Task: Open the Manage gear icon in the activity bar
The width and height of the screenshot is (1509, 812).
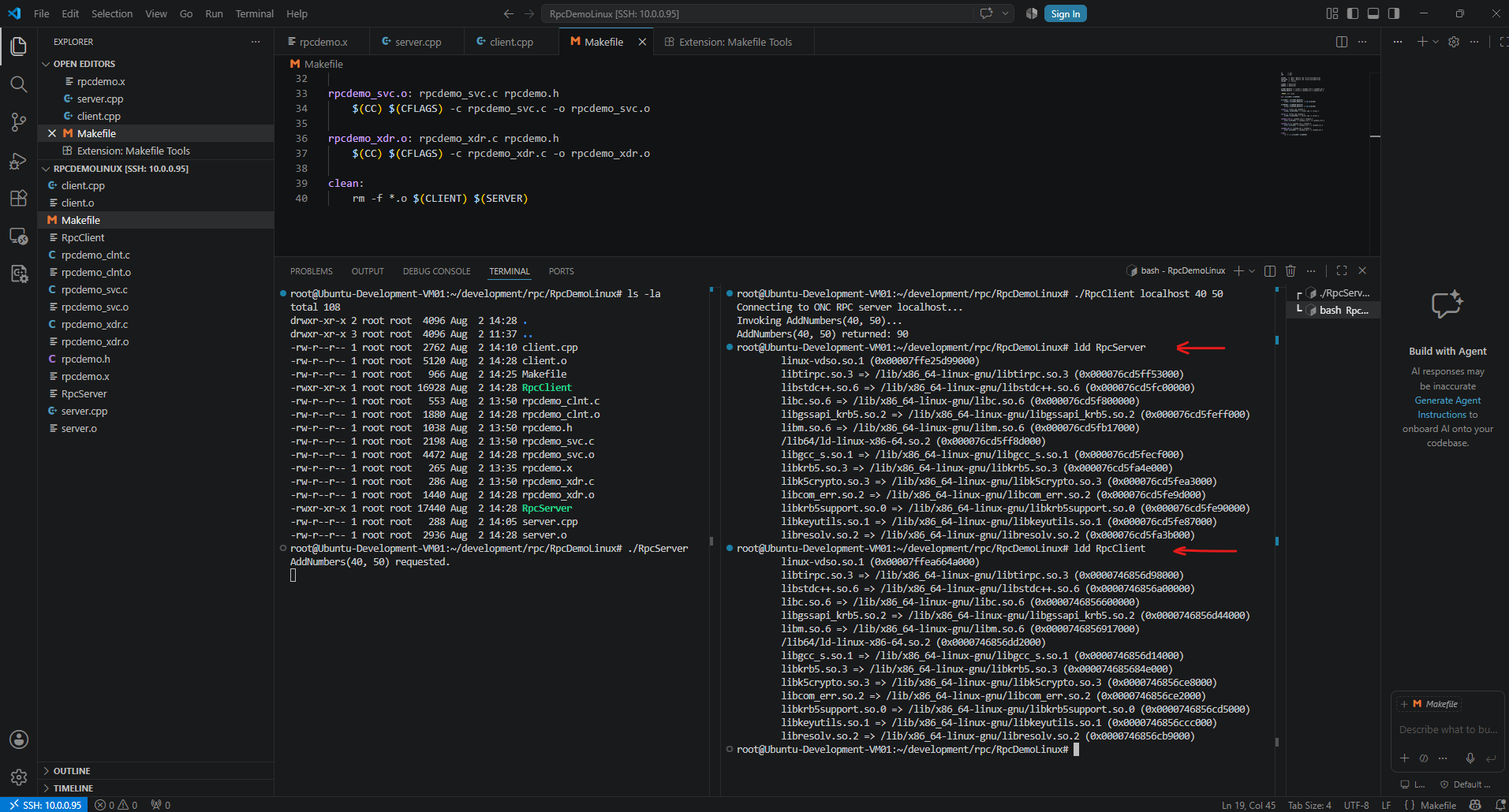Action: [19, 777]
